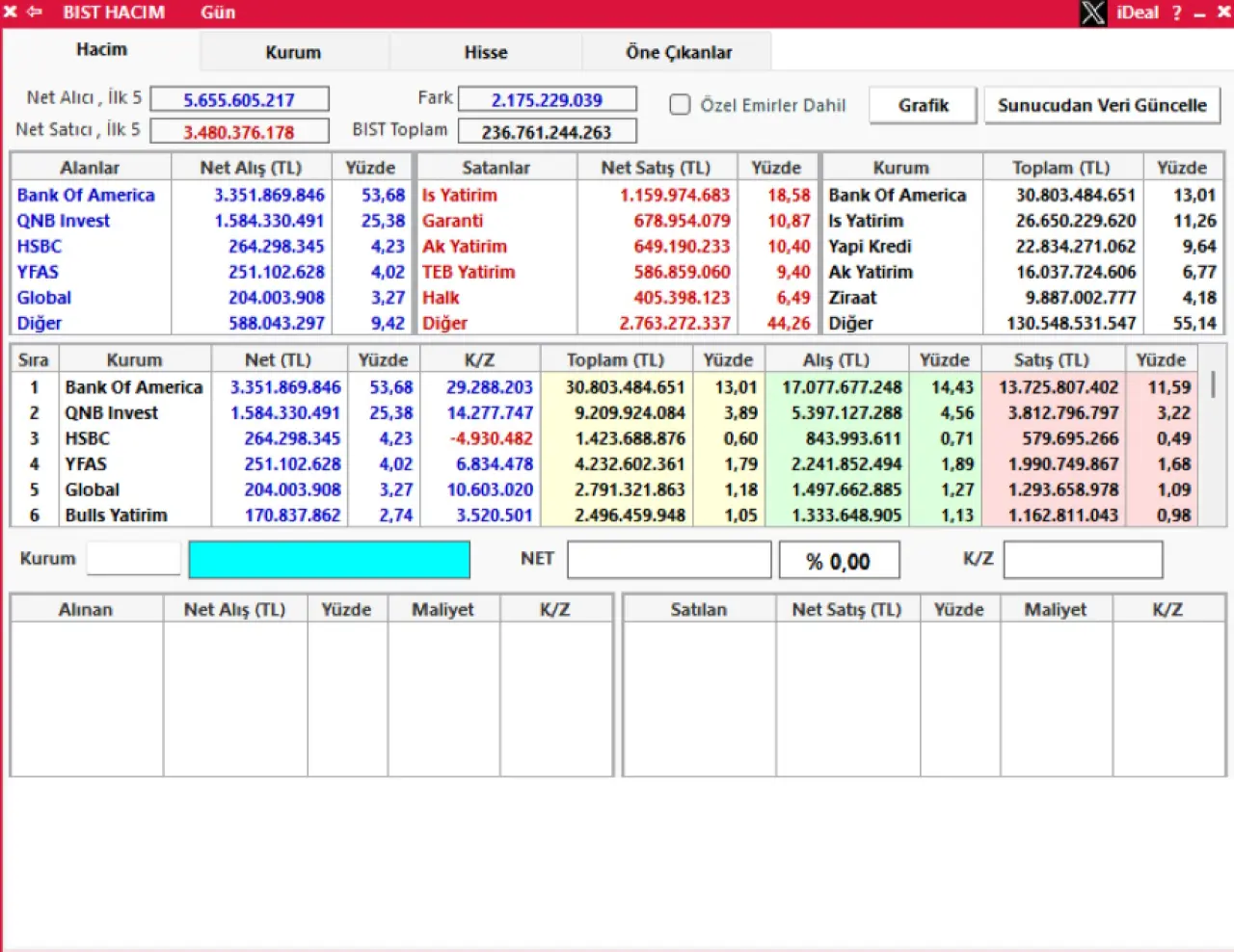
Task: Select Bulls Yatirim row in ranking table
Action: coord(604,516)
